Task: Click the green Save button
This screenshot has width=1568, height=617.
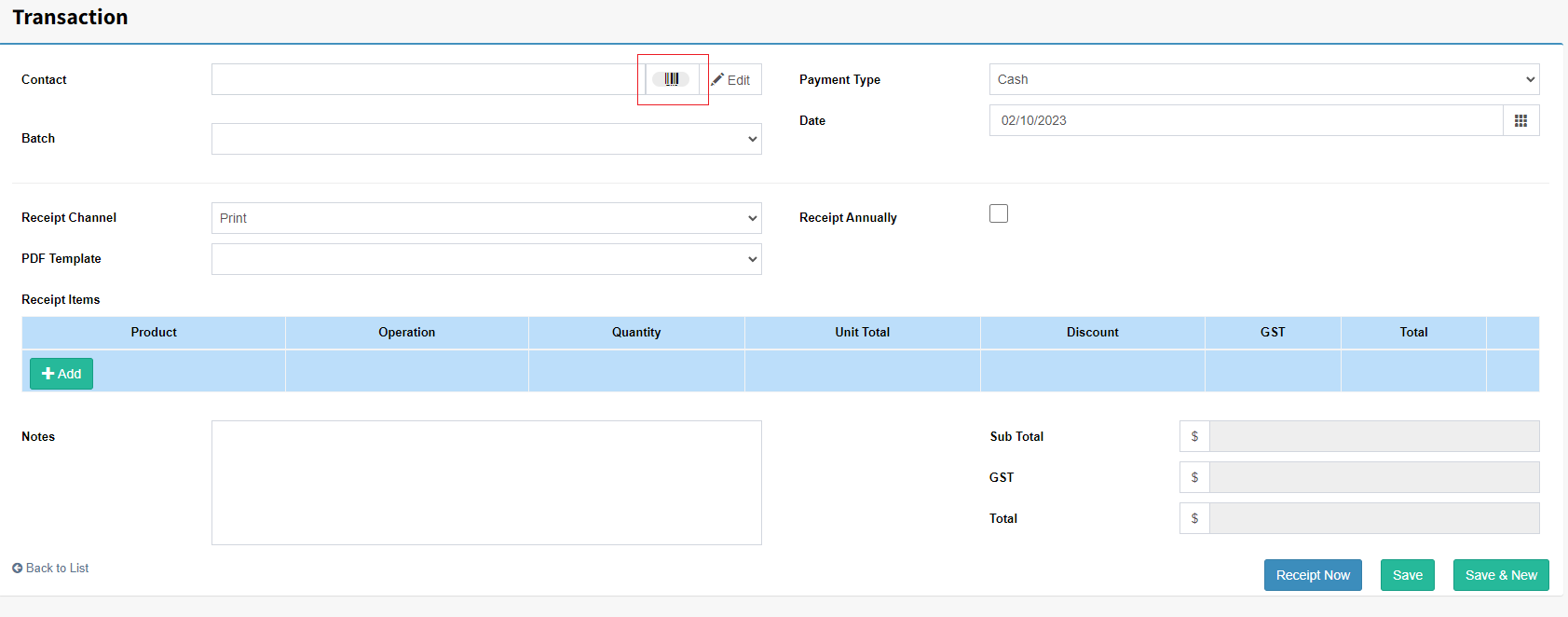Action: tap(1407, 575)
